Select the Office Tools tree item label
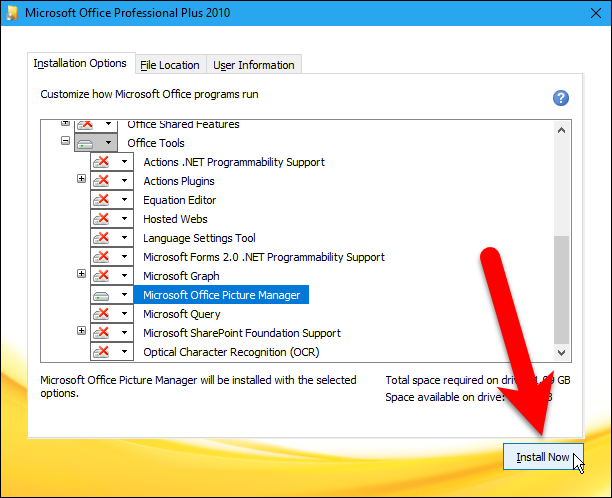This screenshot has width=612, height=498. coord(156,143)
